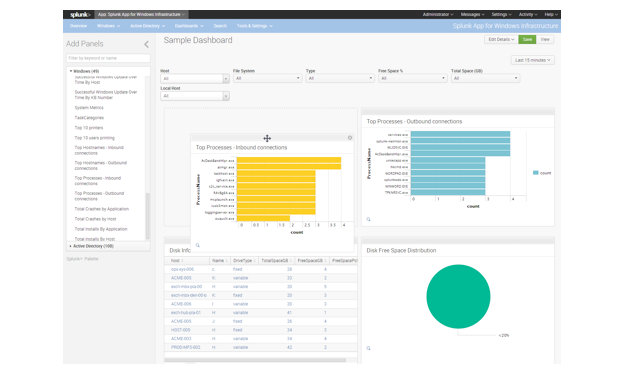The height and width of the screenshot is (375, 625).
Task: Expand the Active Directory panel group
Action: coord(92,246)
